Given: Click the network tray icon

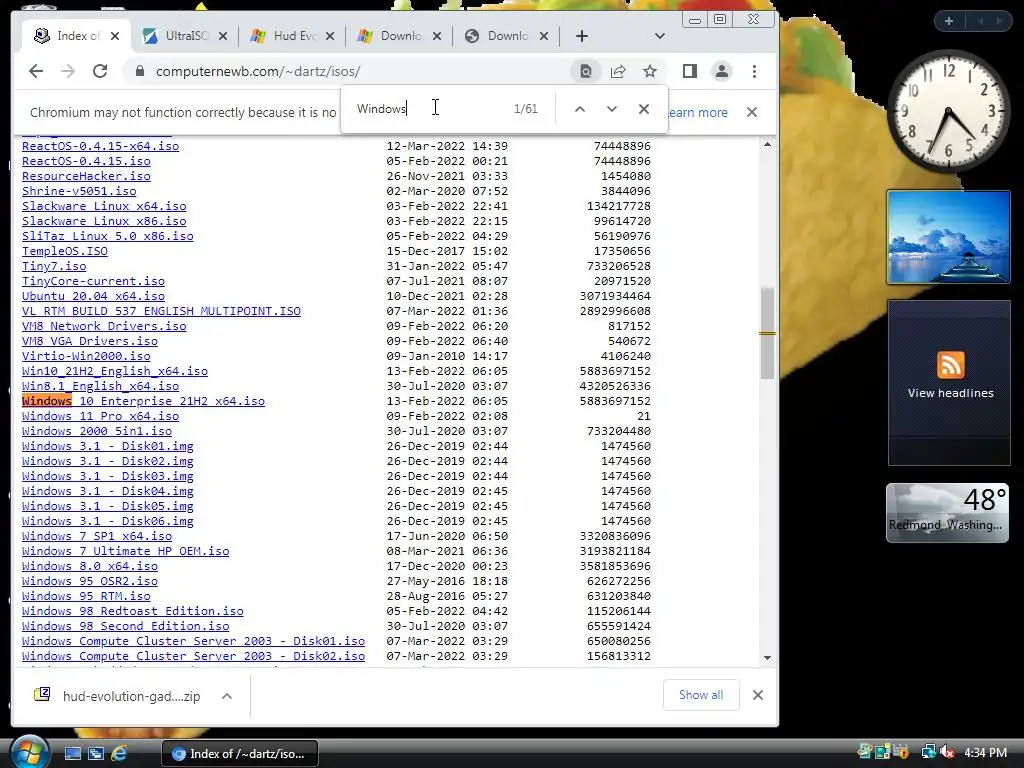Looking at the screenshot, I should tap(928, 752).
